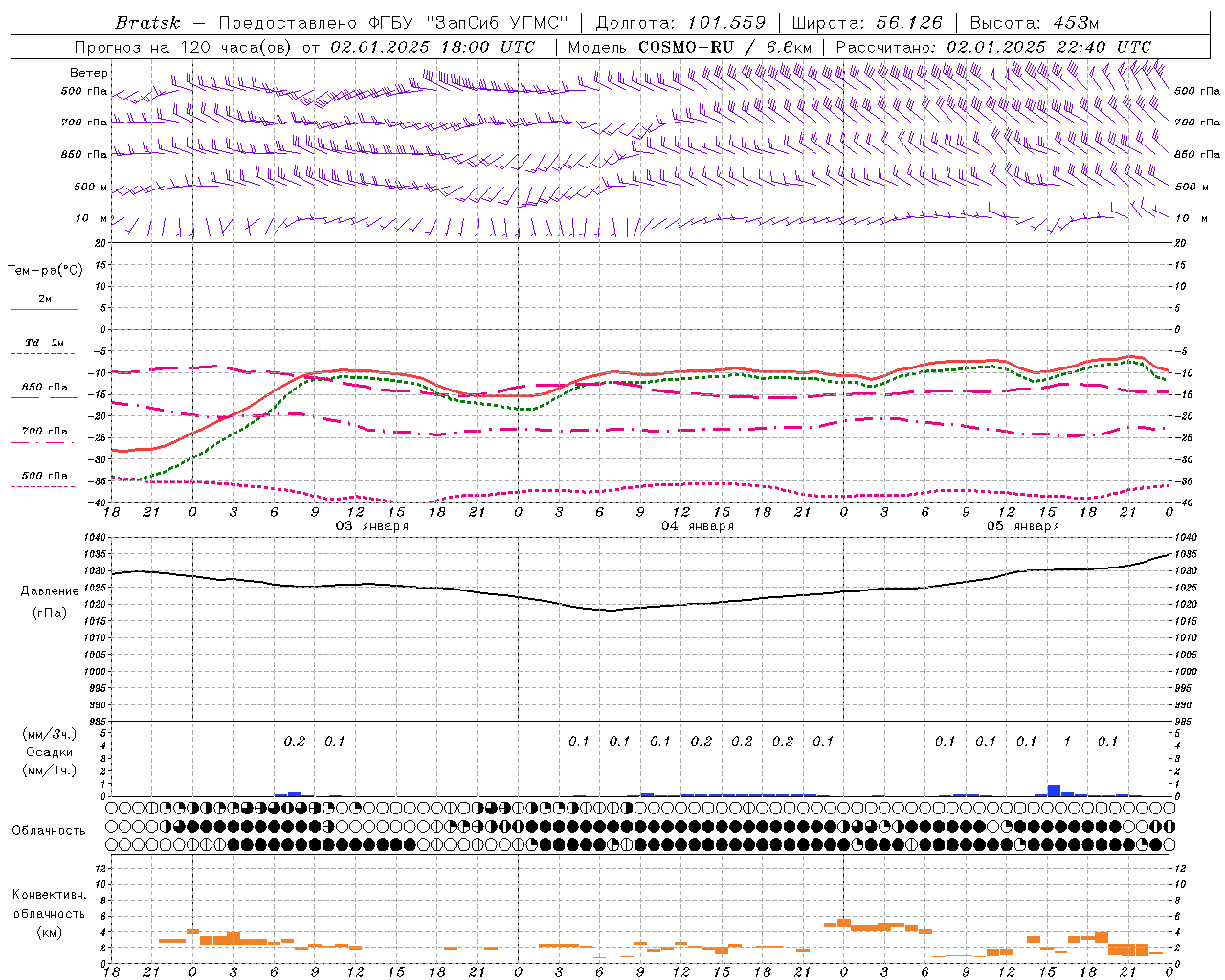
Task: Click the forecast start 02.01.2025 18:00 UTC
Action: point(433,47)
